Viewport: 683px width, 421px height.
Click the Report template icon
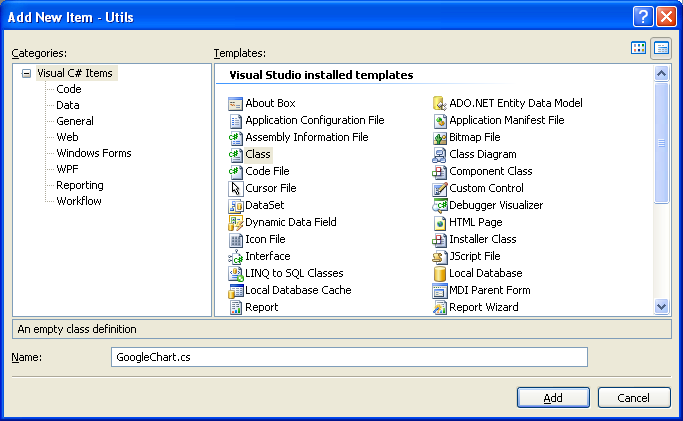click(235, 307)
